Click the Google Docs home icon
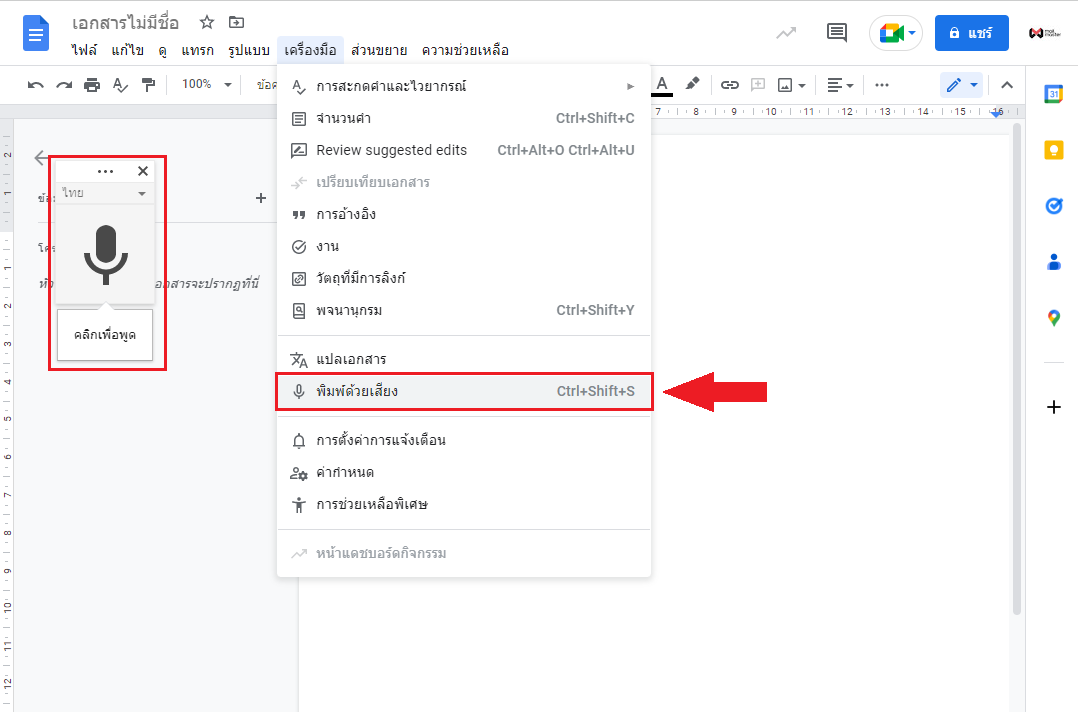1078x712 pixels. 36,33
